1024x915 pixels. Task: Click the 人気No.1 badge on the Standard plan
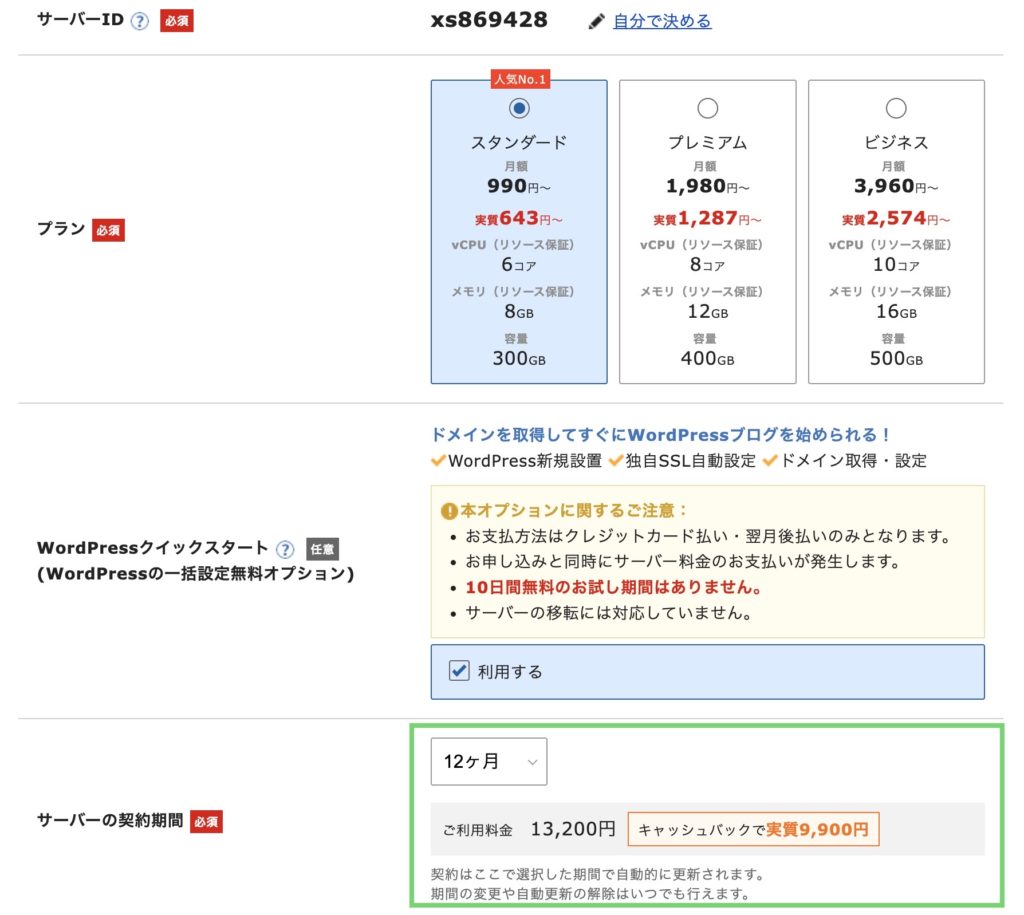pyautogui.click(x=519, y=79)
